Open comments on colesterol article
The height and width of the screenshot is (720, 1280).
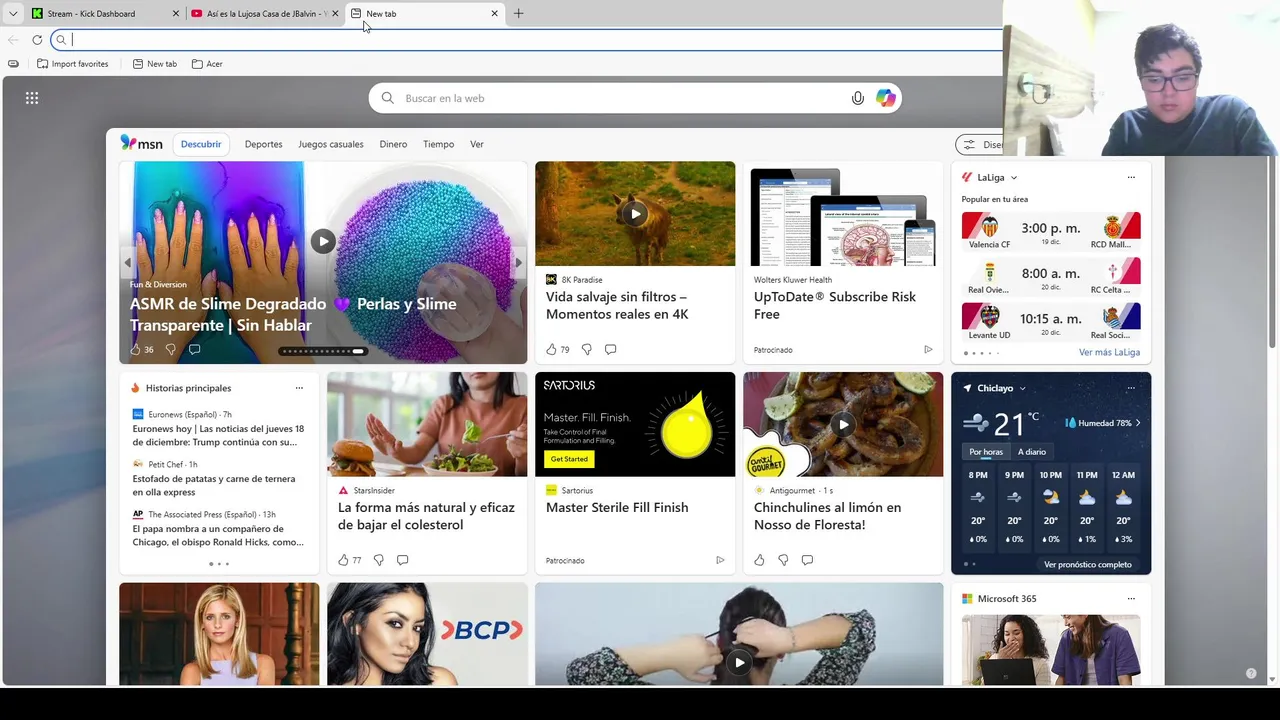tap(402, 560)
